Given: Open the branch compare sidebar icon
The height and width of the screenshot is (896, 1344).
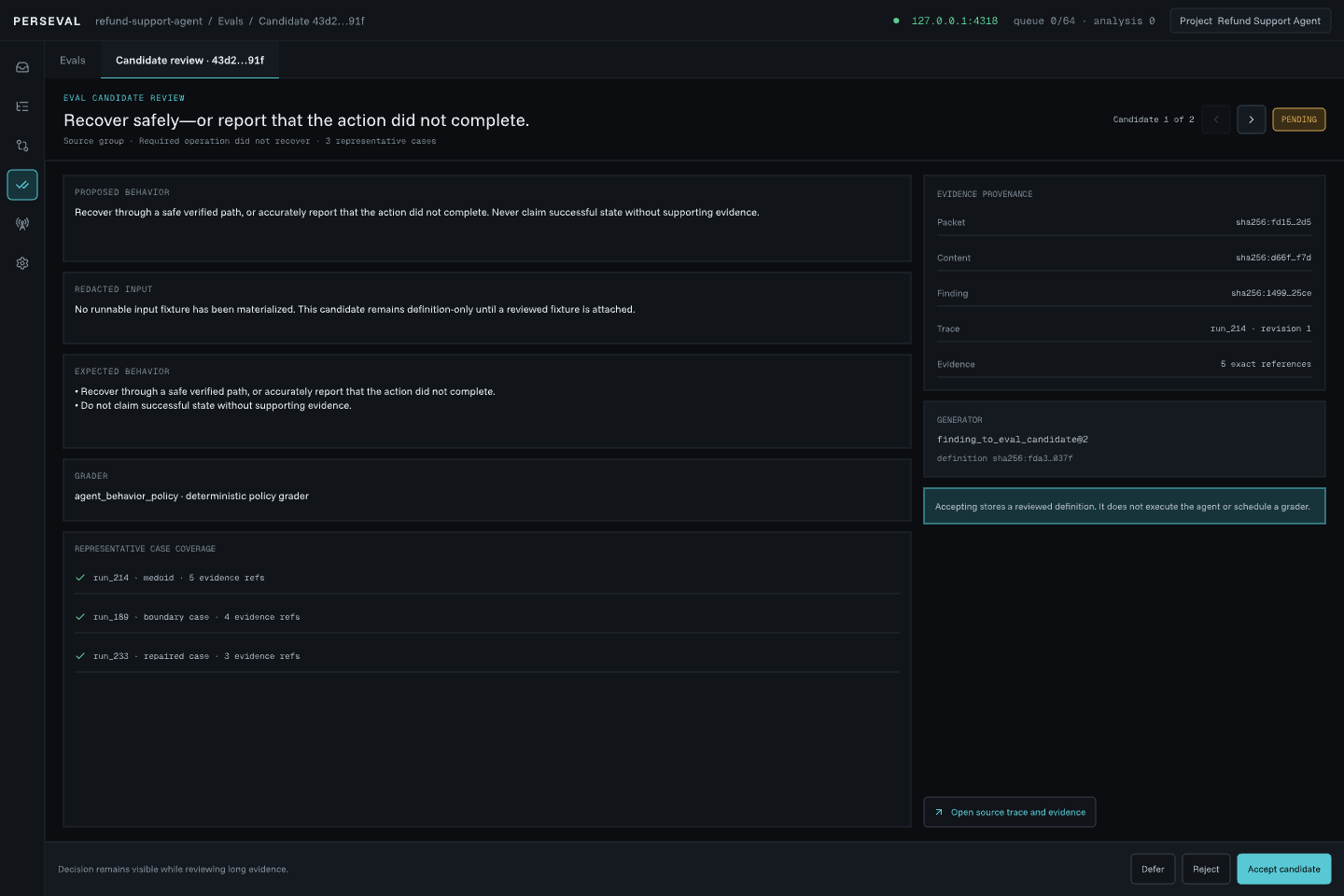Looking at the screenshot, I should (x=22, y=146).
